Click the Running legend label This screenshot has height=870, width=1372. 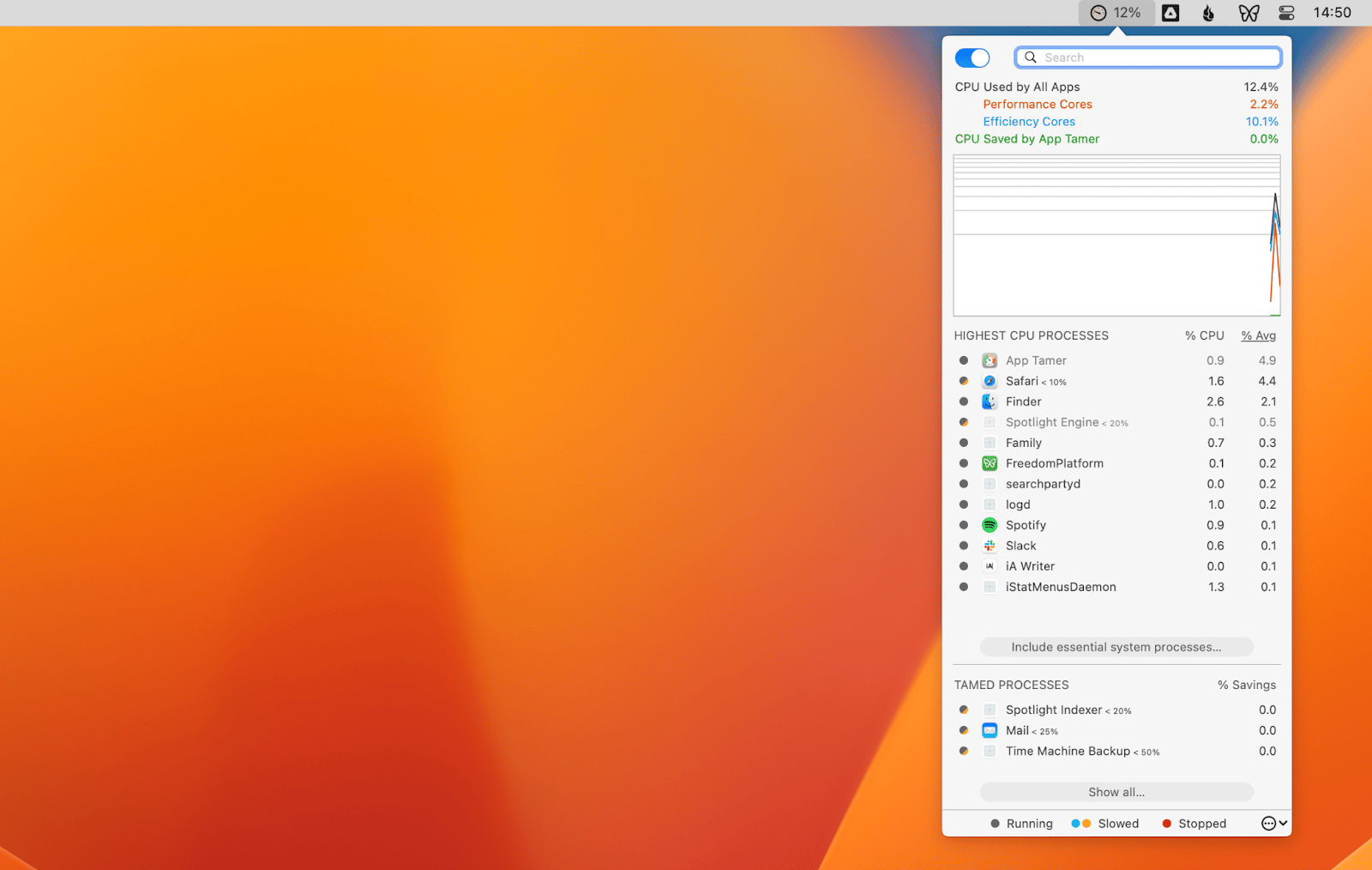tap(1029, 824)
